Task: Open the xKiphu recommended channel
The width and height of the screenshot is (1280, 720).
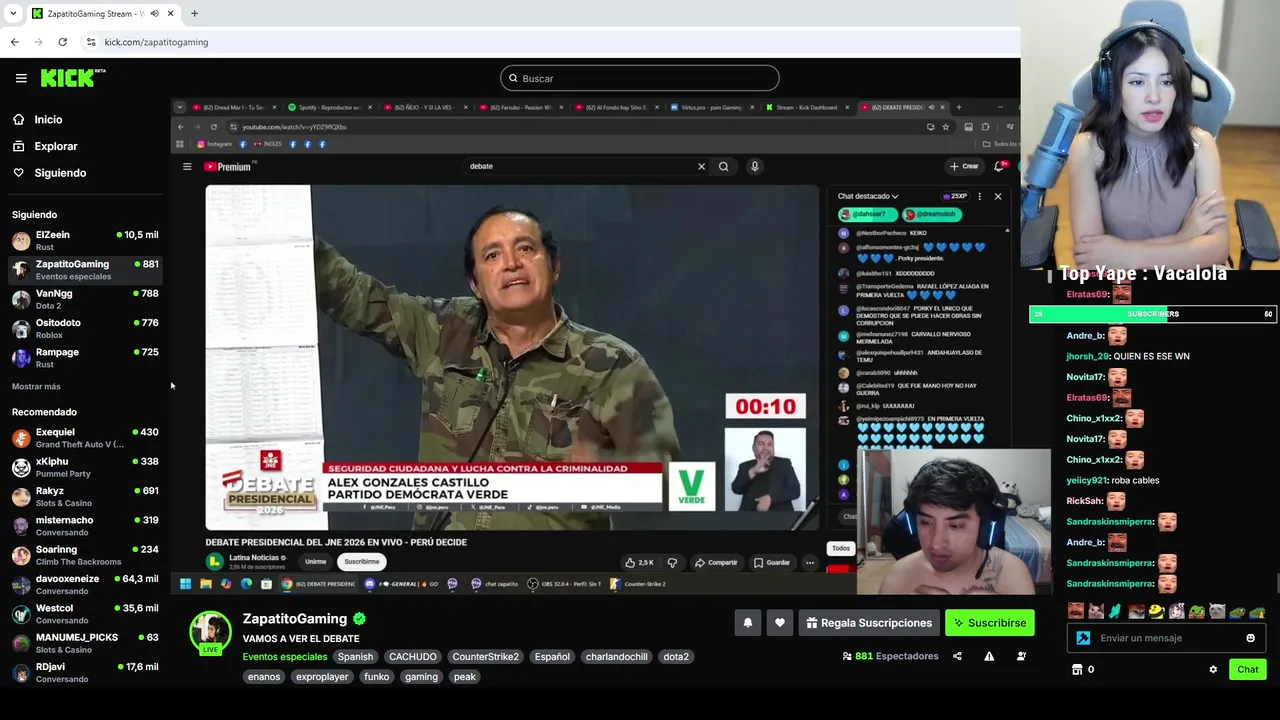Action: 85,467
